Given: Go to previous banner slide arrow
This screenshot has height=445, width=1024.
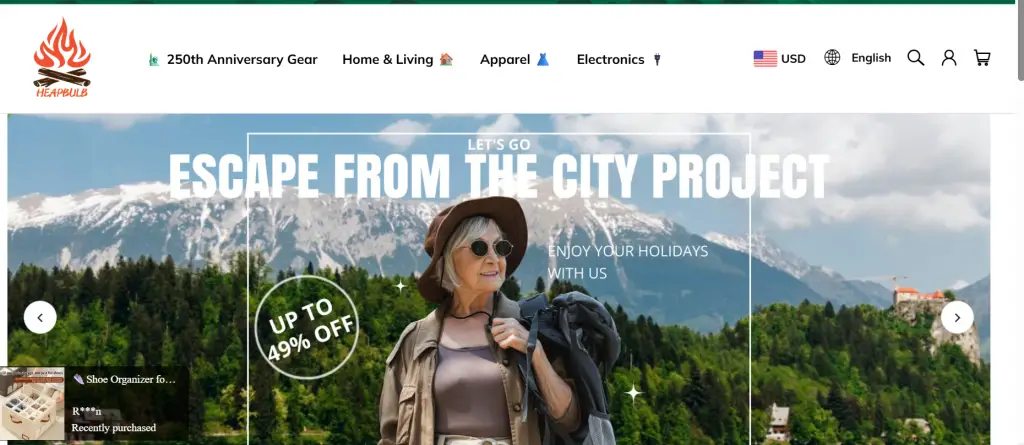Looking at the screenshot, I should (40, 318).
